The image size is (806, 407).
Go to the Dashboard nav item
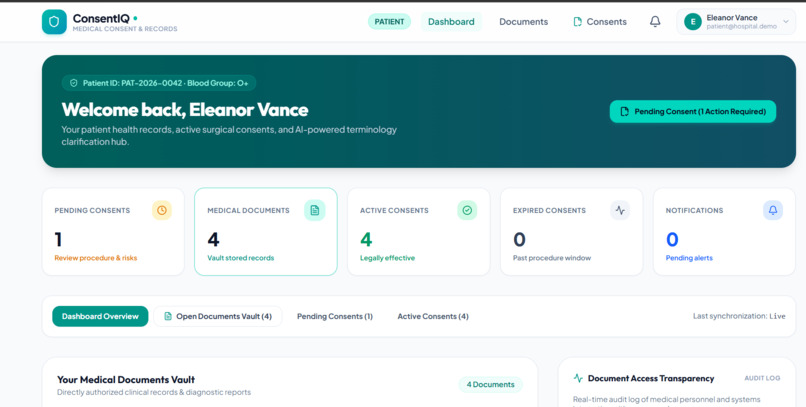[451, 22]
